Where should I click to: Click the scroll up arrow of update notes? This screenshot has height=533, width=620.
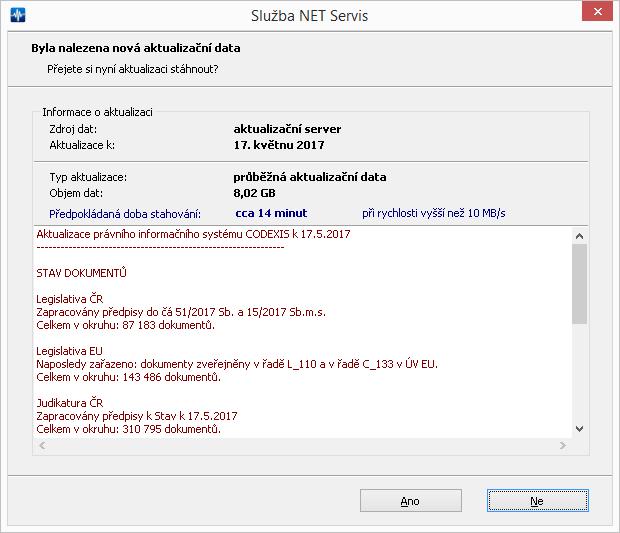[x=579, y=236]
